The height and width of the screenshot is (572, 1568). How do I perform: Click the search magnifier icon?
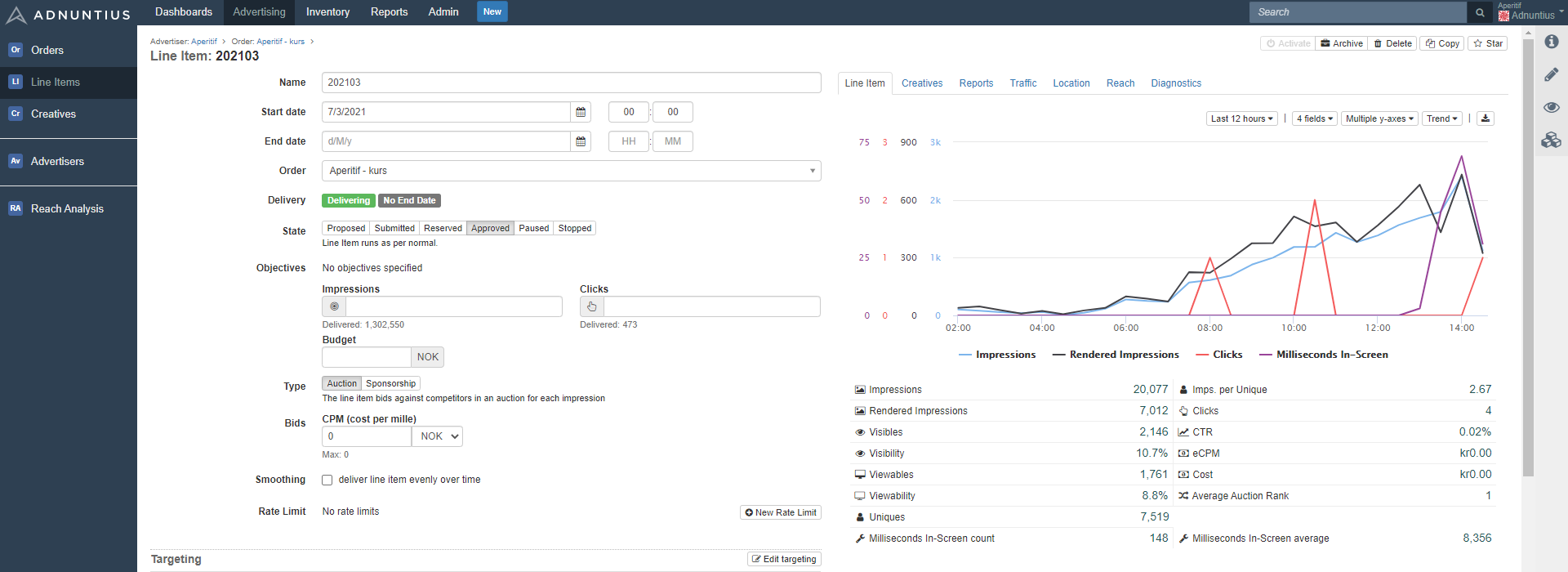click(x=1479, y=12)
